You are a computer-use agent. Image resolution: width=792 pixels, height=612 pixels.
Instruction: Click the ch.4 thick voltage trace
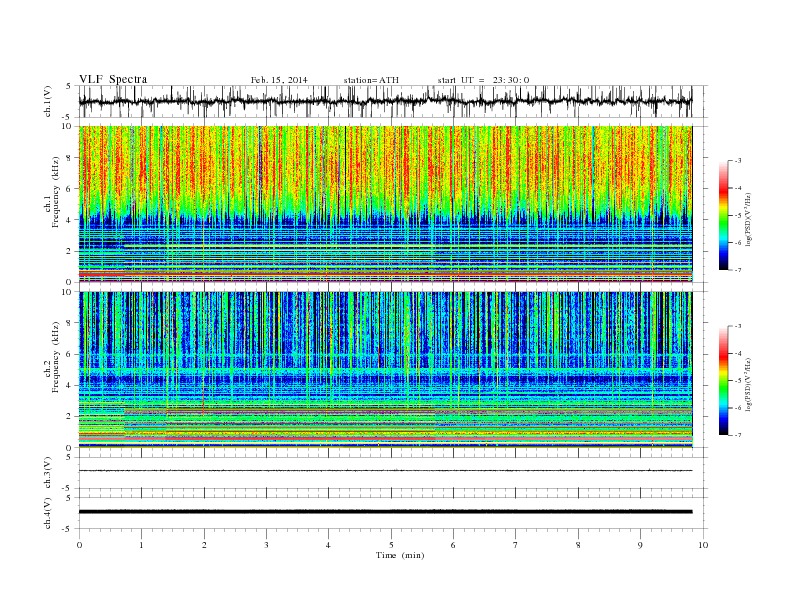pos(385,512)
